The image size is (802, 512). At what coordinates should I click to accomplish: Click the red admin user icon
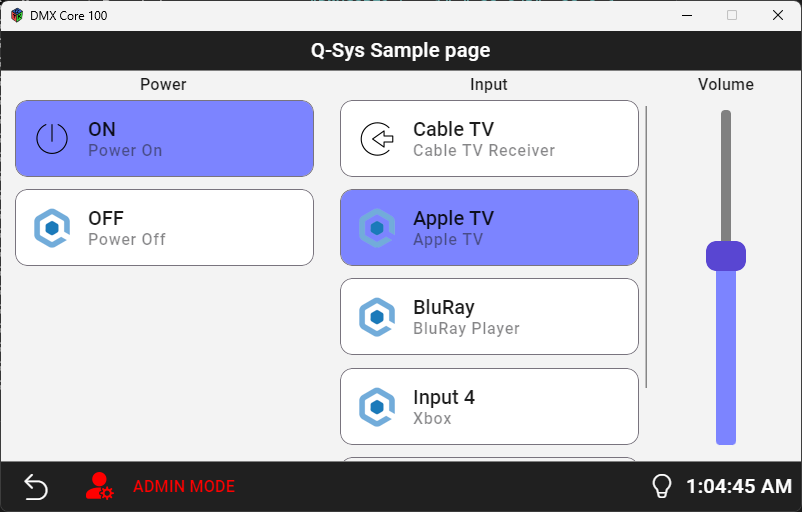(99, 487)
